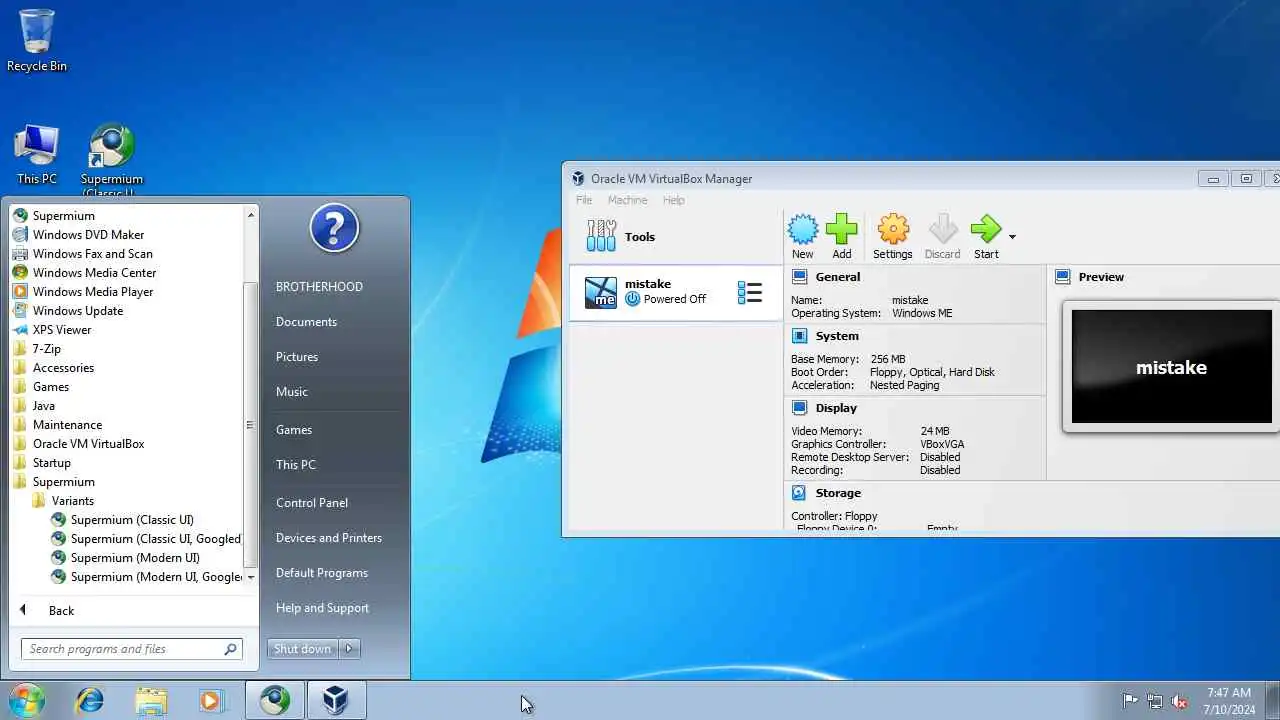Open Devices and Printers
The width and height of the screenshot is (1280, 720).
click(x=329, y=537)
